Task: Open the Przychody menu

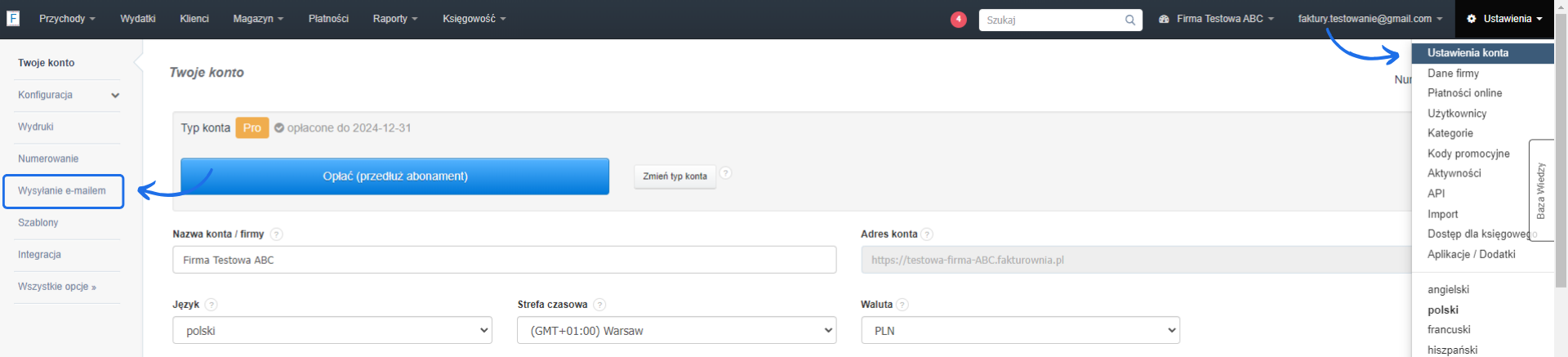Action: click(x=67, y=19)
